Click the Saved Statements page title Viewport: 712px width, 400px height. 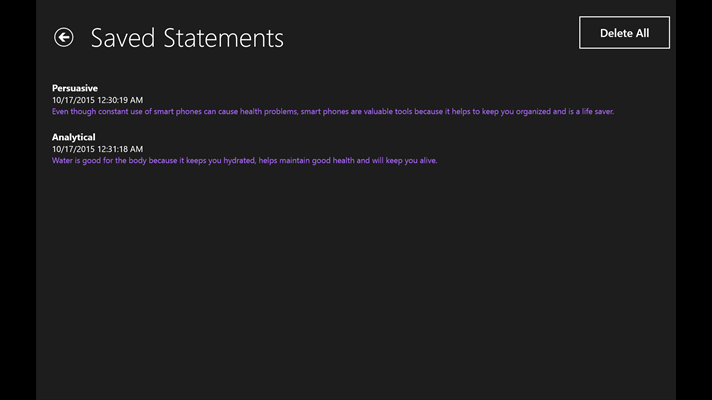187,38
